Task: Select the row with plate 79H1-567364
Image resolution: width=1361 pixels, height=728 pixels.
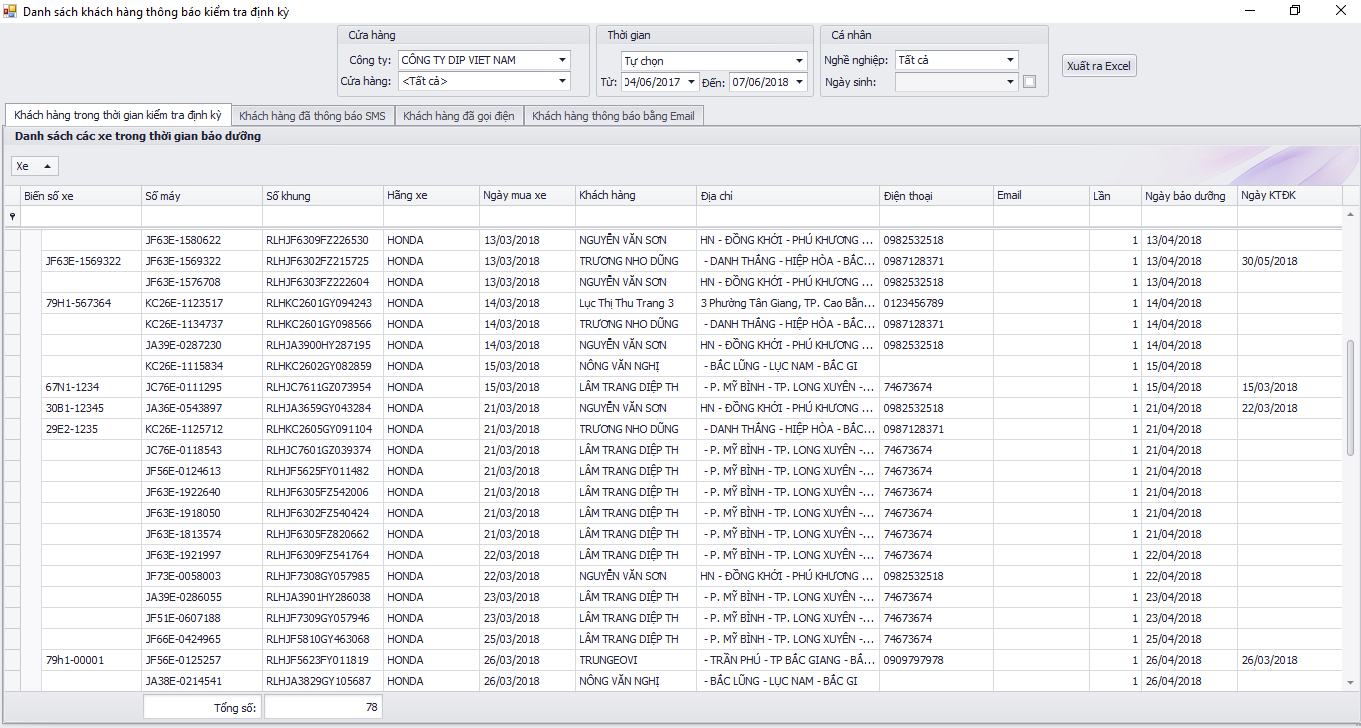Action: point(78,303)
